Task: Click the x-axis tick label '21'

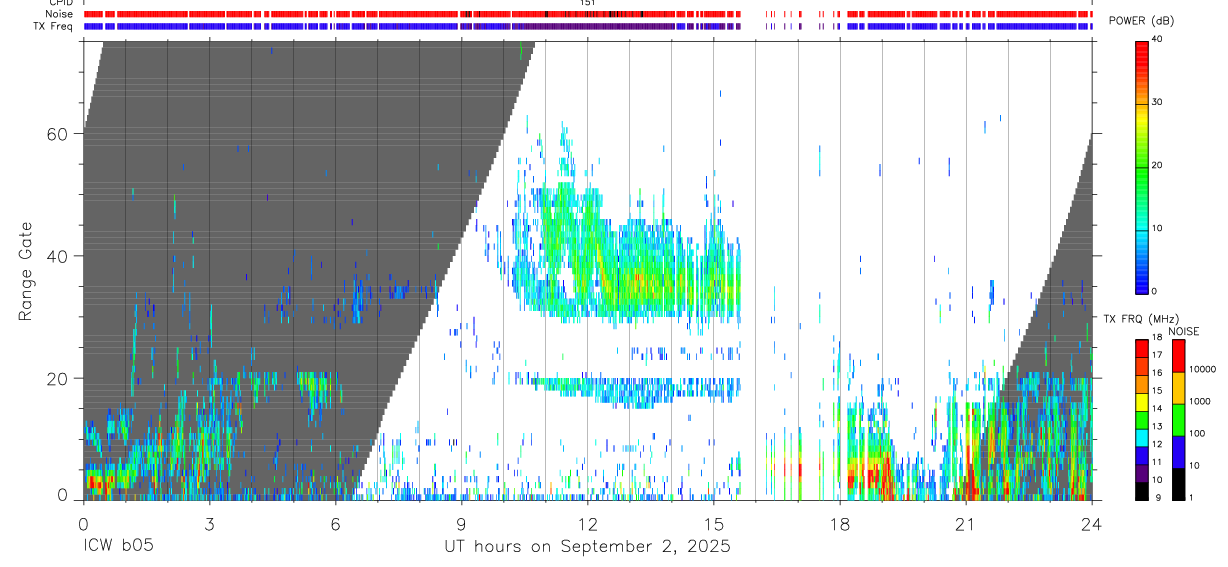Action: 965,523
